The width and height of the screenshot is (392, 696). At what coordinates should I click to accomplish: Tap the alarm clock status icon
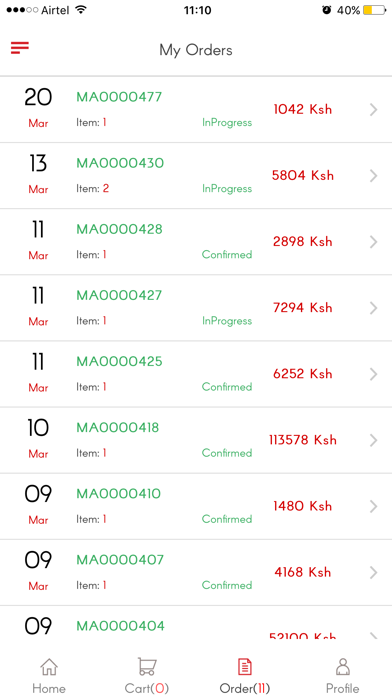pyautogui.click(x=327, y=10)
